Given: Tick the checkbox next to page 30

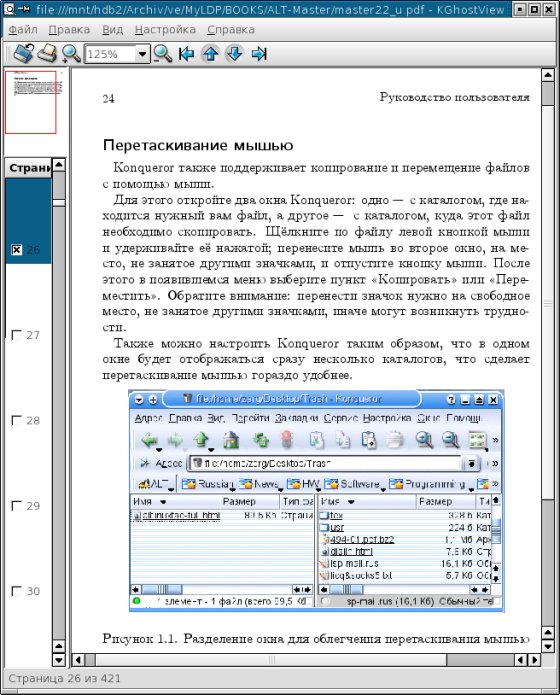Looking at the screenshot, I should point(16,591).
